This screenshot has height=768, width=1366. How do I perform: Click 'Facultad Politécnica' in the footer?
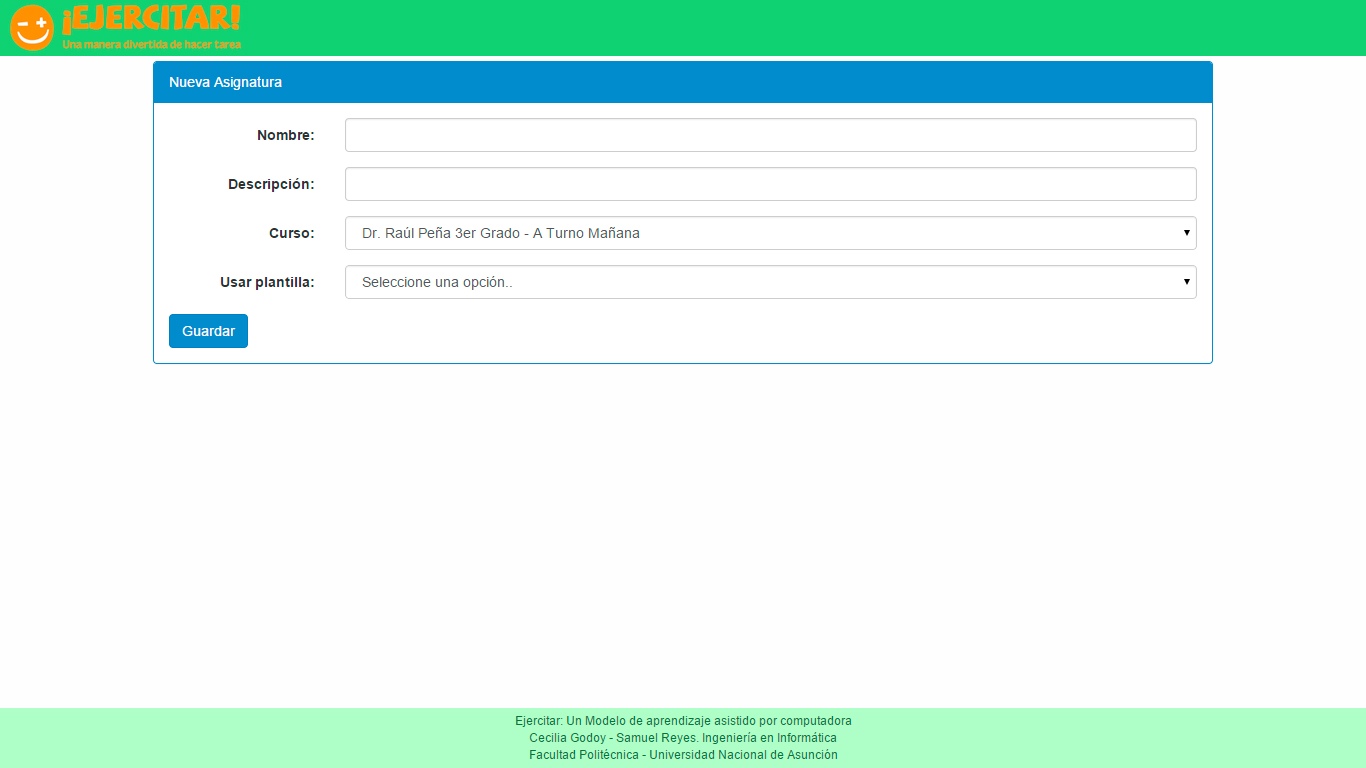(x=583, y=755)
